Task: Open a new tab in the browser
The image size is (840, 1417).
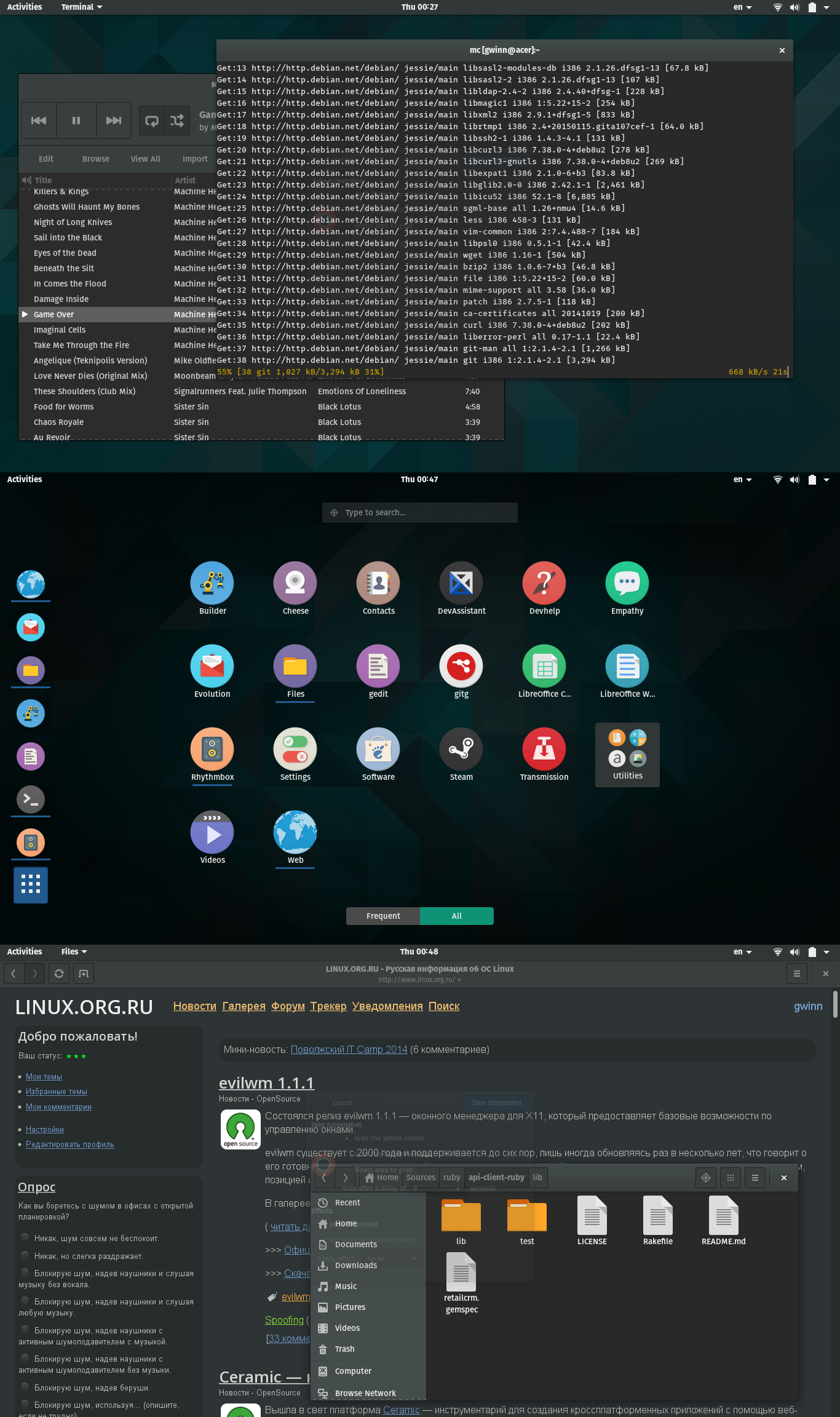Action: point(84,974)
